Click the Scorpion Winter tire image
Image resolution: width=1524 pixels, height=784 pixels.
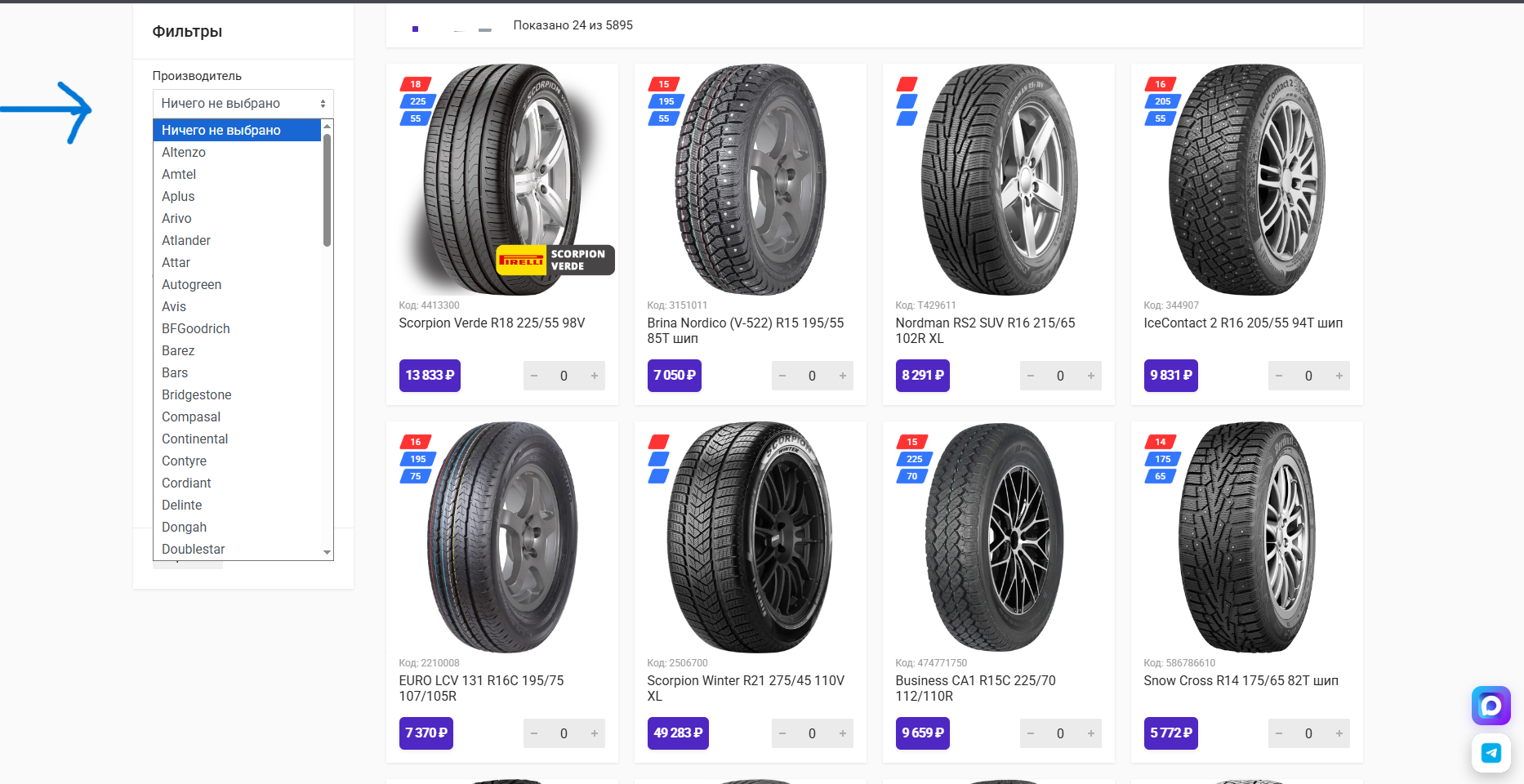tap(749, 537)
